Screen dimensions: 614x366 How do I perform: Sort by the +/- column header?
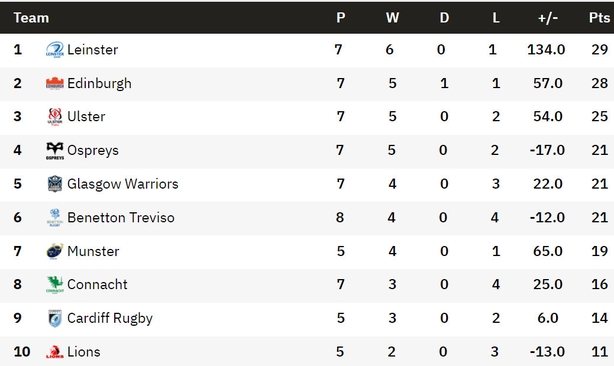coord(547,18)
